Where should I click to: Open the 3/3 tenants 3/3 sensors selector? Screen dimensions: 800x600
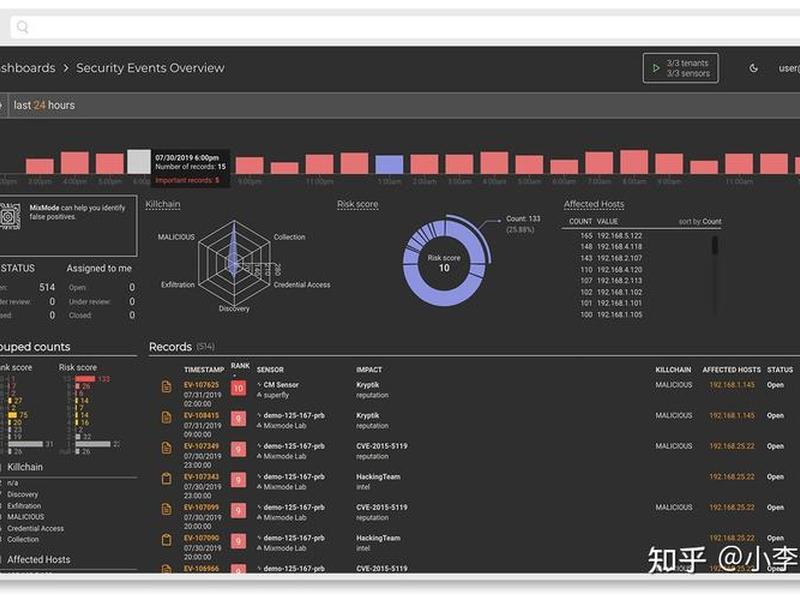(681, 68)
